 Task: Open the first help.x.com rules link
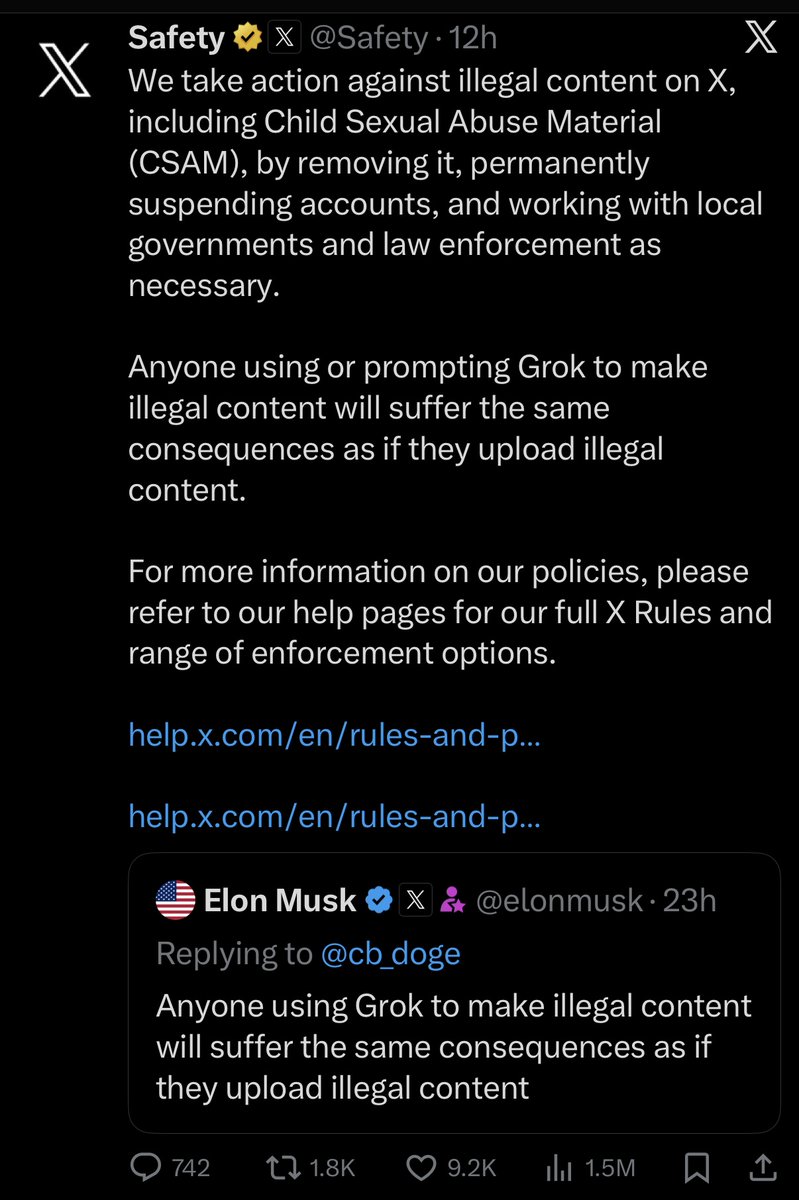pos(335,736)
